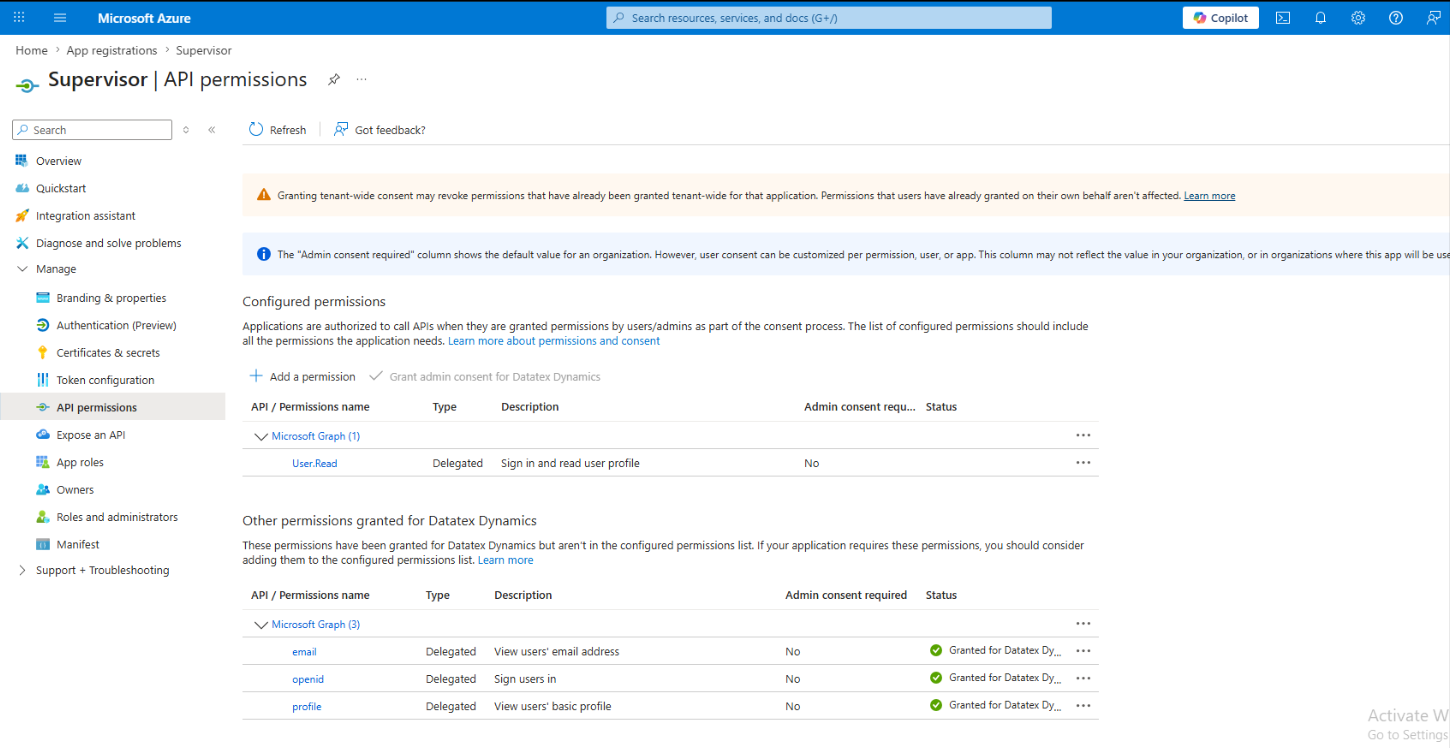Click App registrations breadcrumb

(112, 51)
